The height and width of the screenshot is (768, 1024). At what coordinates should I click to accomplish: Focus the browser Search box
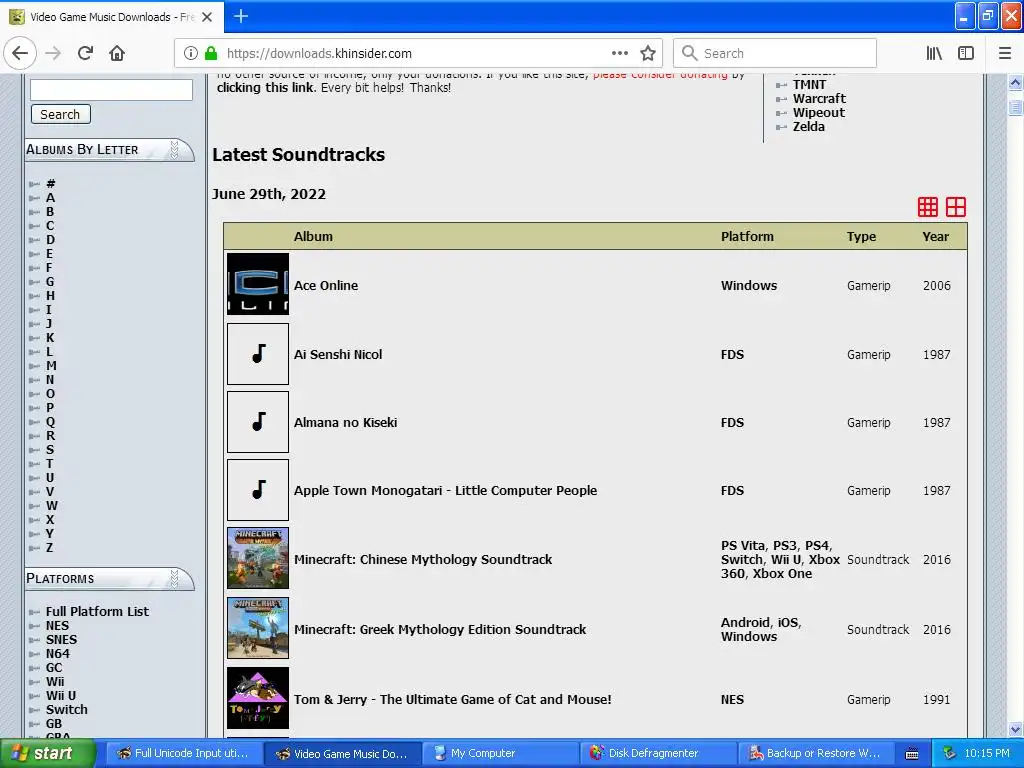point(775,53)
